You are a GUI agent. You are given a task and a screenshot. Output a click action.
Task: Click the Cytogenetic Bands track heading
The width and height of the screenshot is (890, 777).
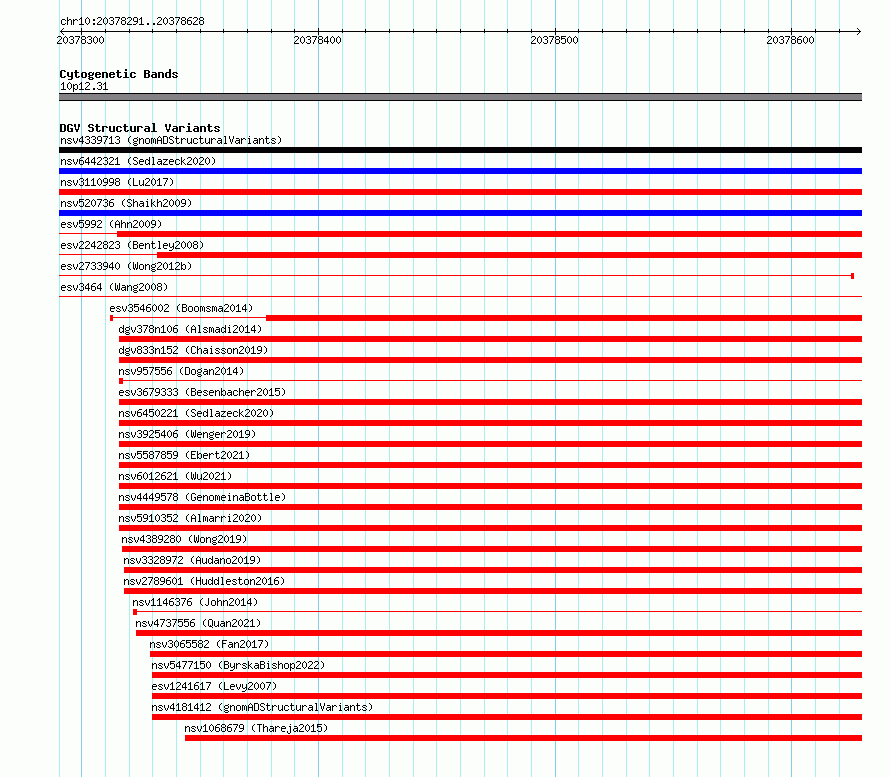point(119,74)
